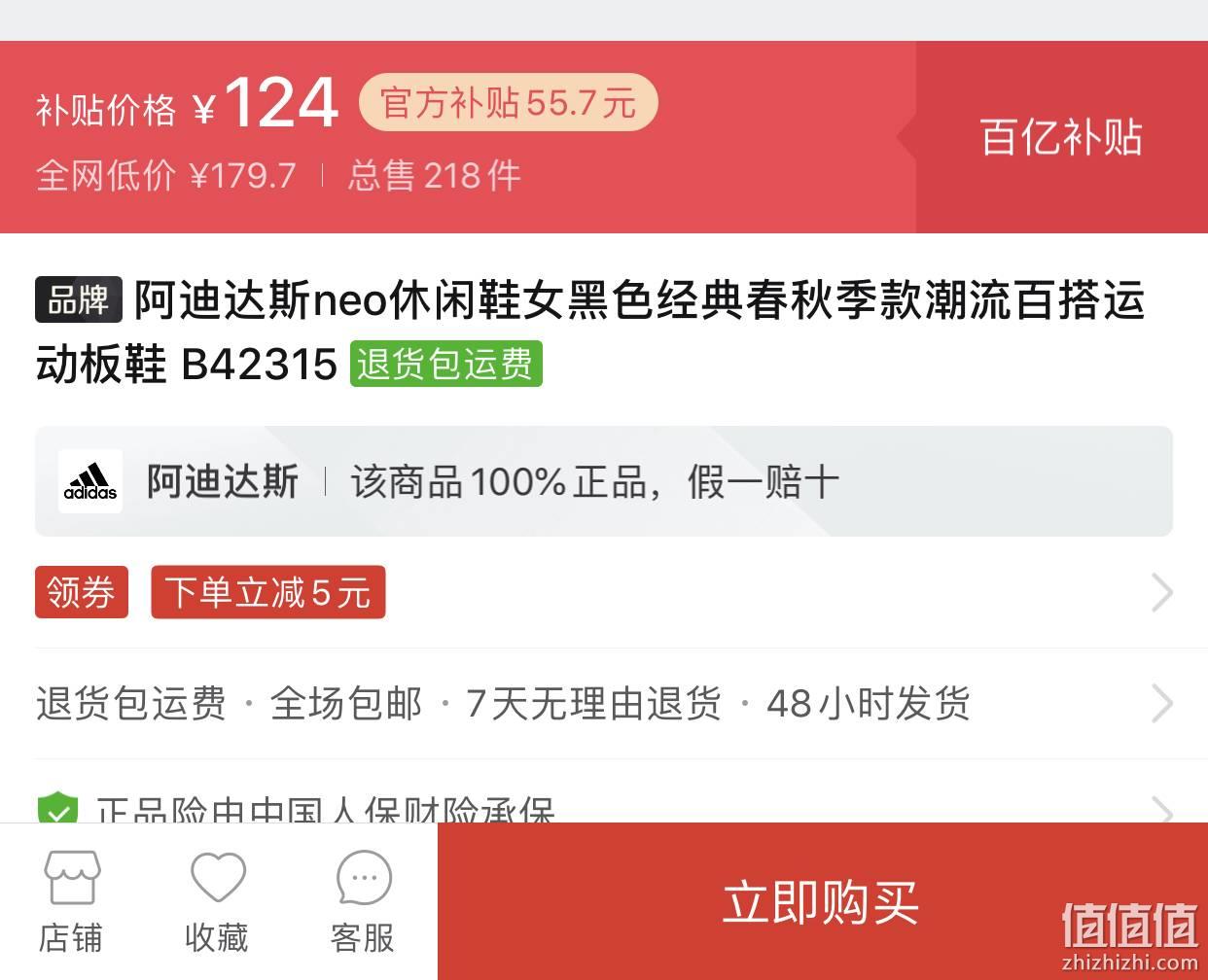Tap 全网低价 ¥179.7 price text

click(166, 176)
